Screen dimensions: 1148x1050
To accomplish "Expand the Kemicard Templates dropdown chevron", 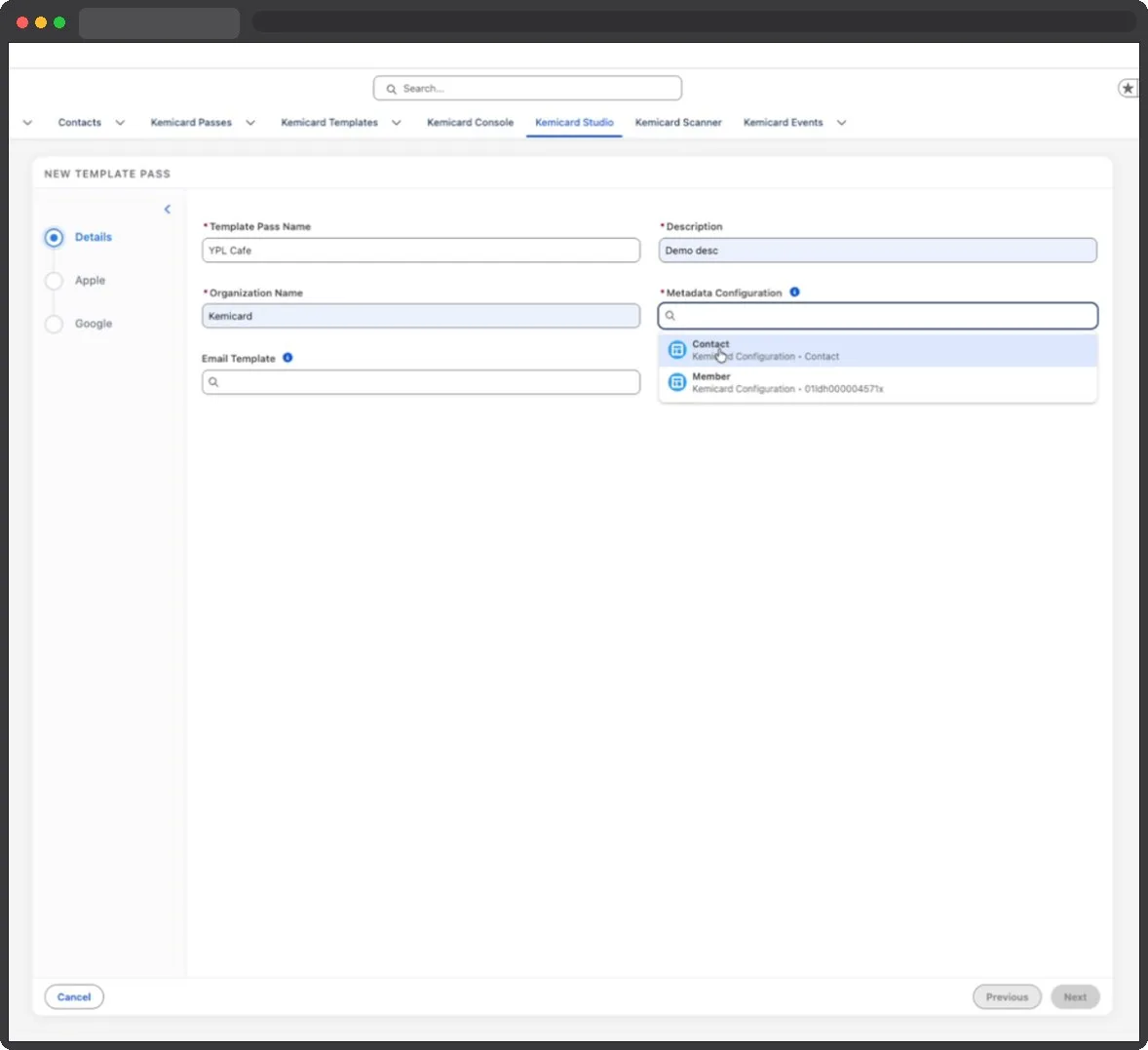I will (x=396, y=122).
